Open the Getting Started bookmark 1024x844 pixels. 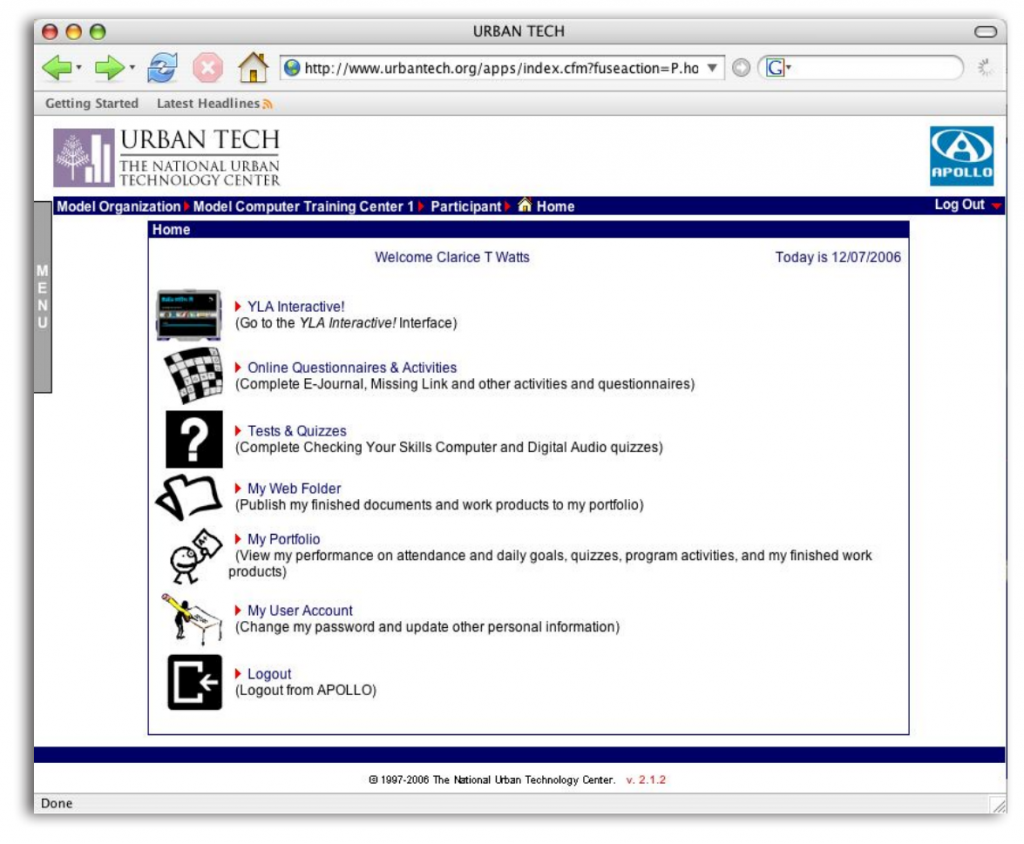pos(92,103)
